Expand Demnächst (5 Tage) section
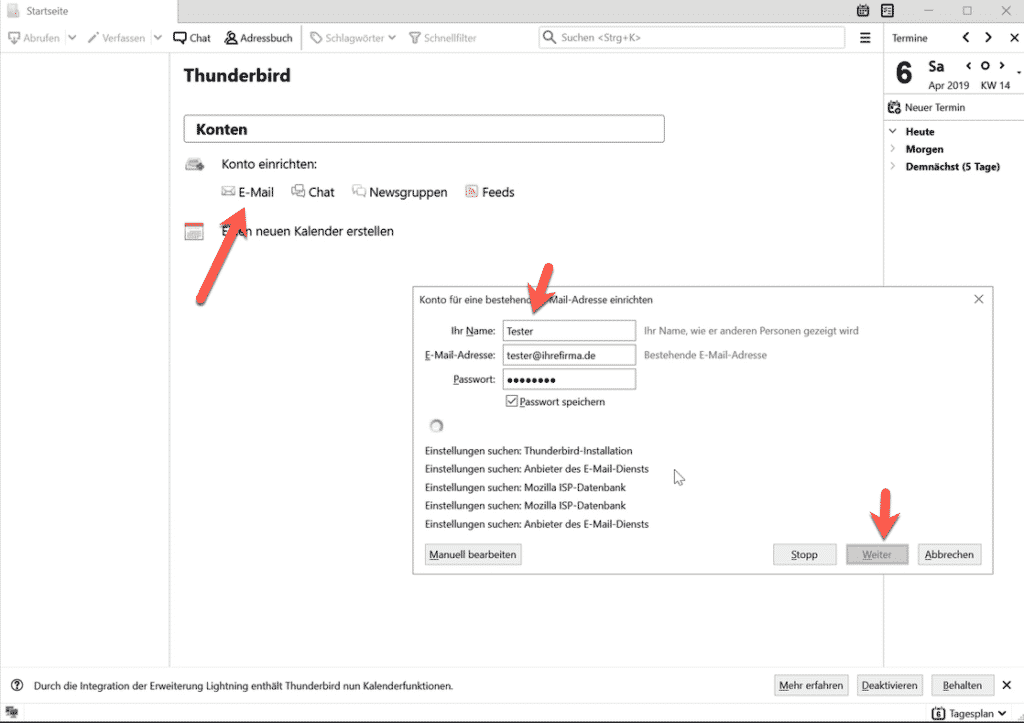 pyautogui.click(x=893, y=167)
